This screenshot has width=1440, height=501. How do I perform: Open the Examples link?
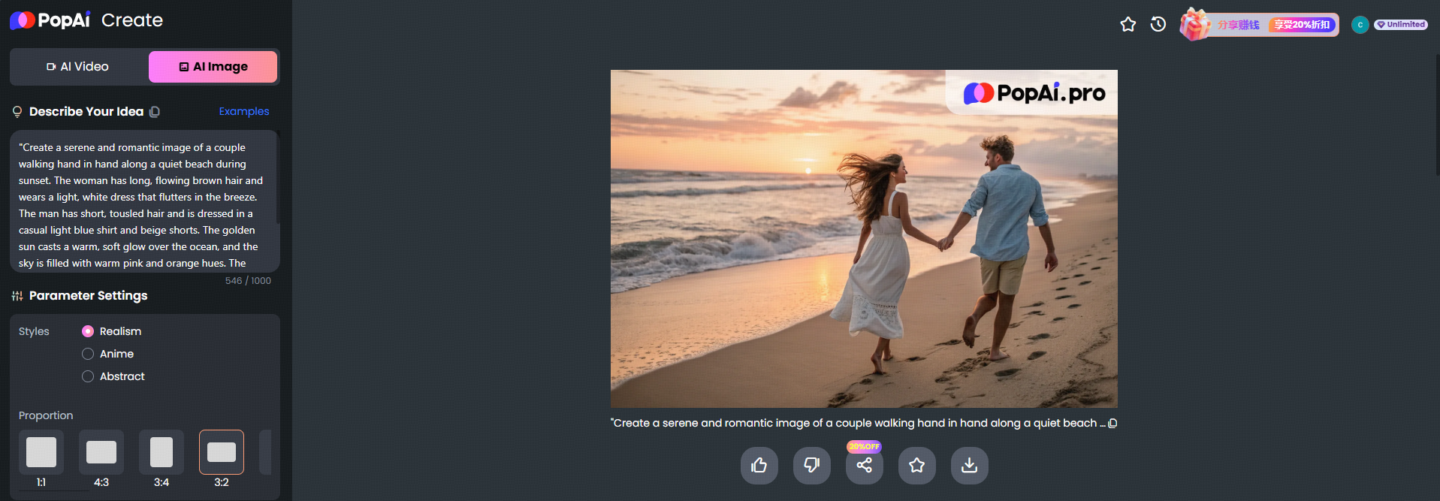click(244, 112)
